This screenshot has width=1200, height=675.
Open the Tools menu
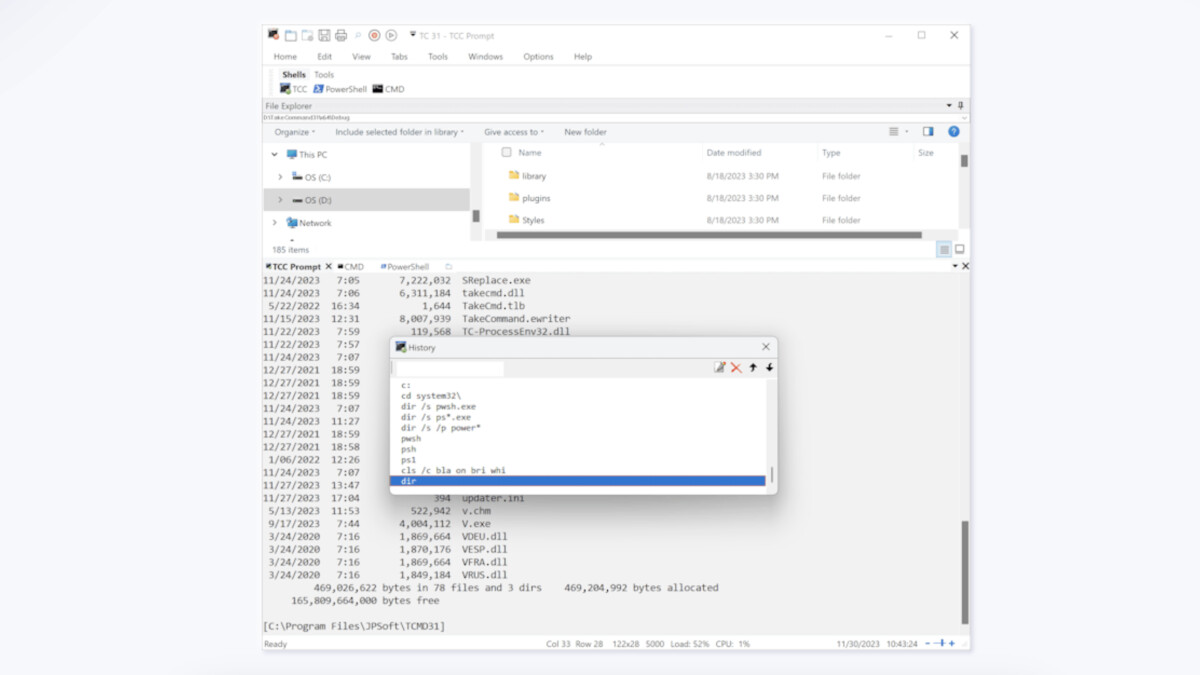438,57
